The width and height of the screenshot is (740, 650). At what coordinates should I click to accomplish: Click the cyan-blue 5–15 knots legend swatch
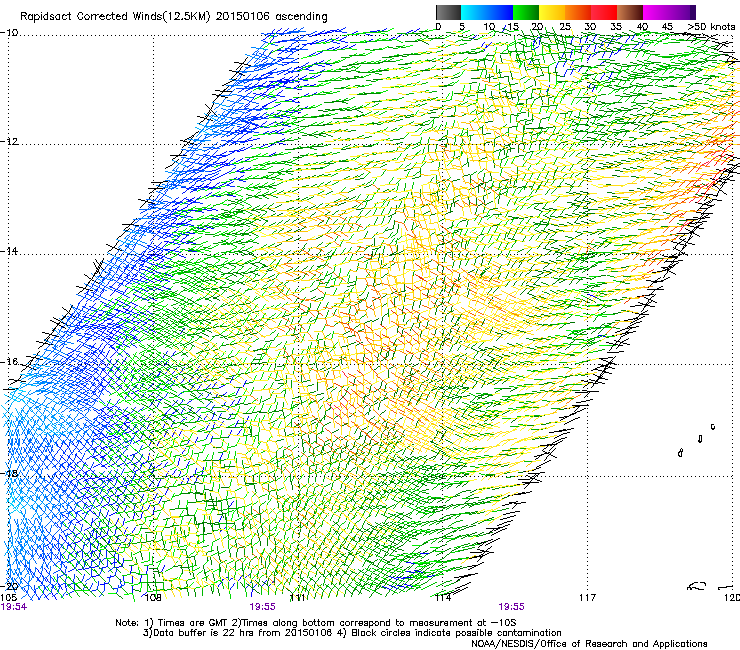487,12
